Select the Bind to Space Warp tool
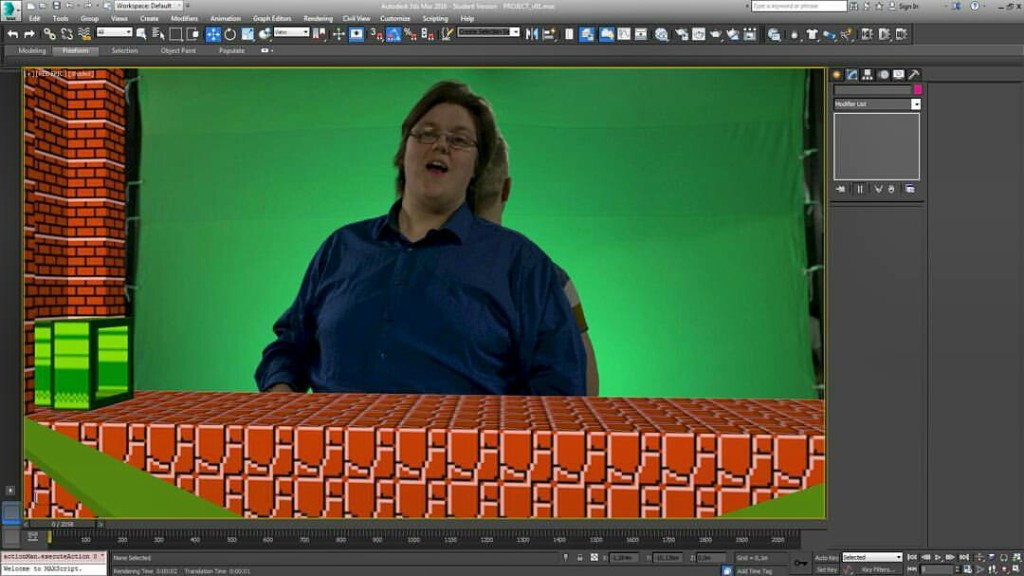 [x=84, y=34]
